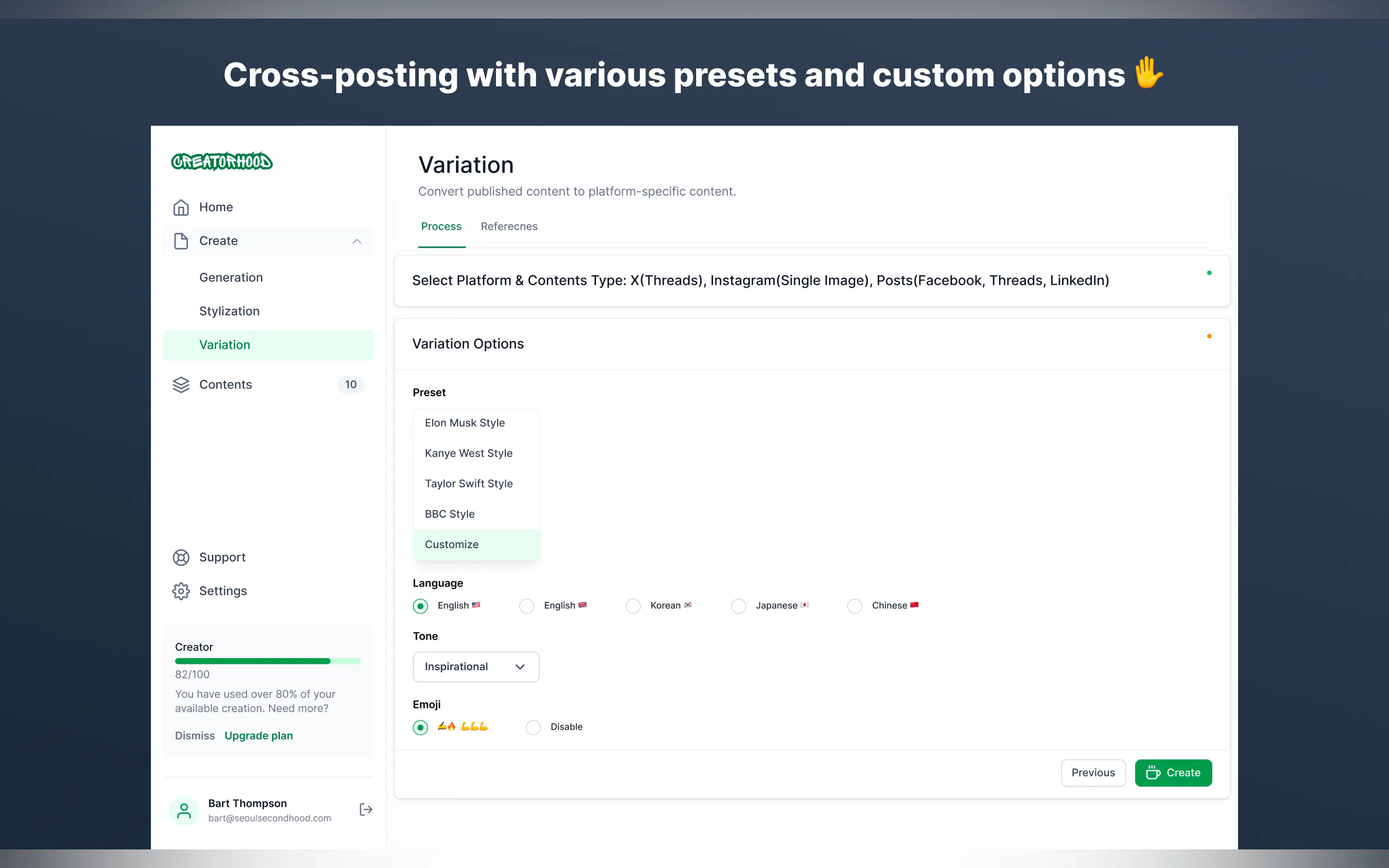Switch to the Referecnes tab
Image resolution: width=1389 pixels, height=868 pixels.
[509, 226]
